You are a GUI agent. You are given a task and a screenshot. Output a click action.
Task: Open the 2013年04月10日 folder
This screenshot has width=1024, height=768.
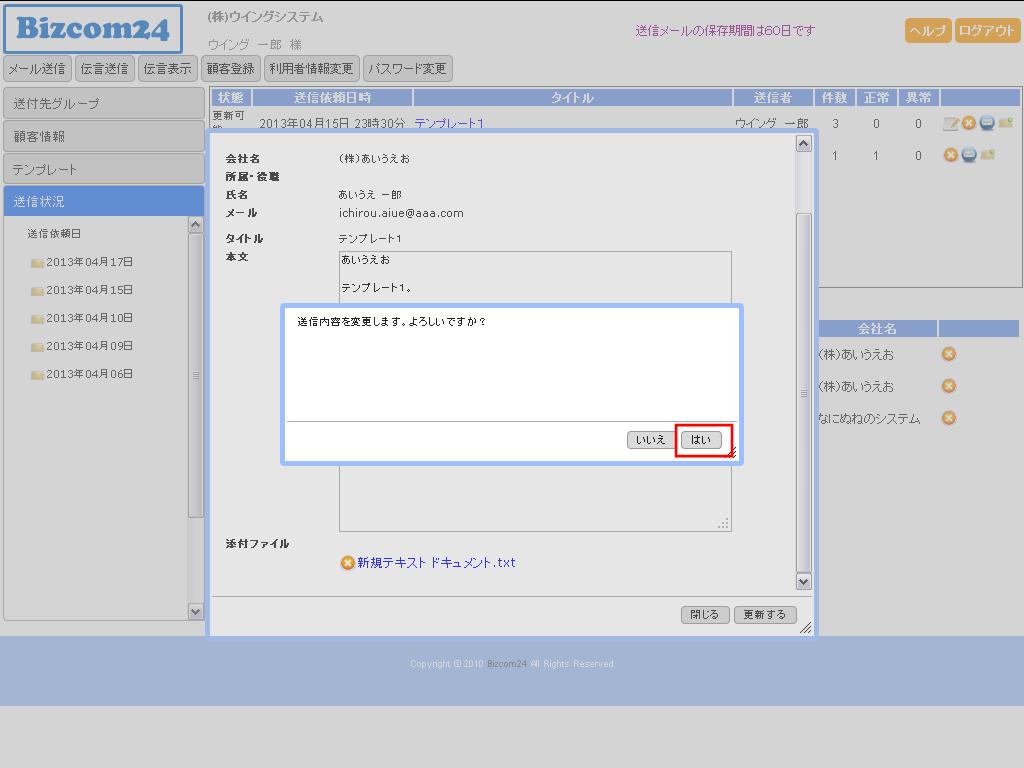point(89,318)
